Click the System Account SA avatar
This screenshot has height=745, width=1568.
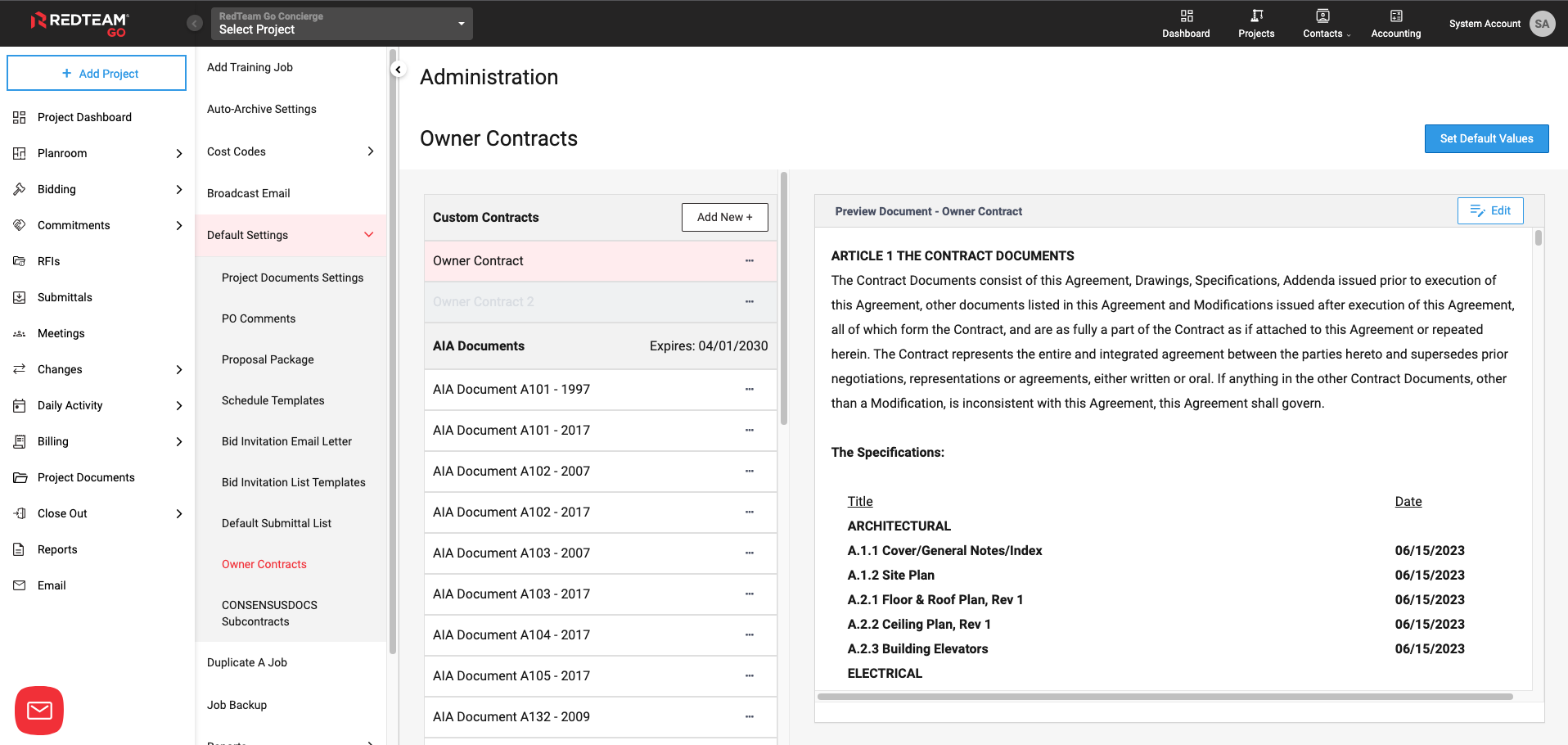coord(1542,24)
